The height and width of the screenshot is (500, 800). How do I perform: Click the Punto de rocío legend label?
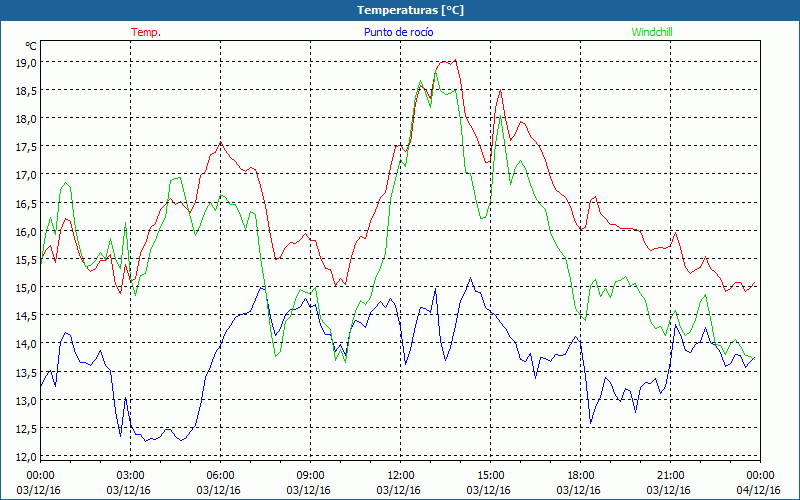398,32
